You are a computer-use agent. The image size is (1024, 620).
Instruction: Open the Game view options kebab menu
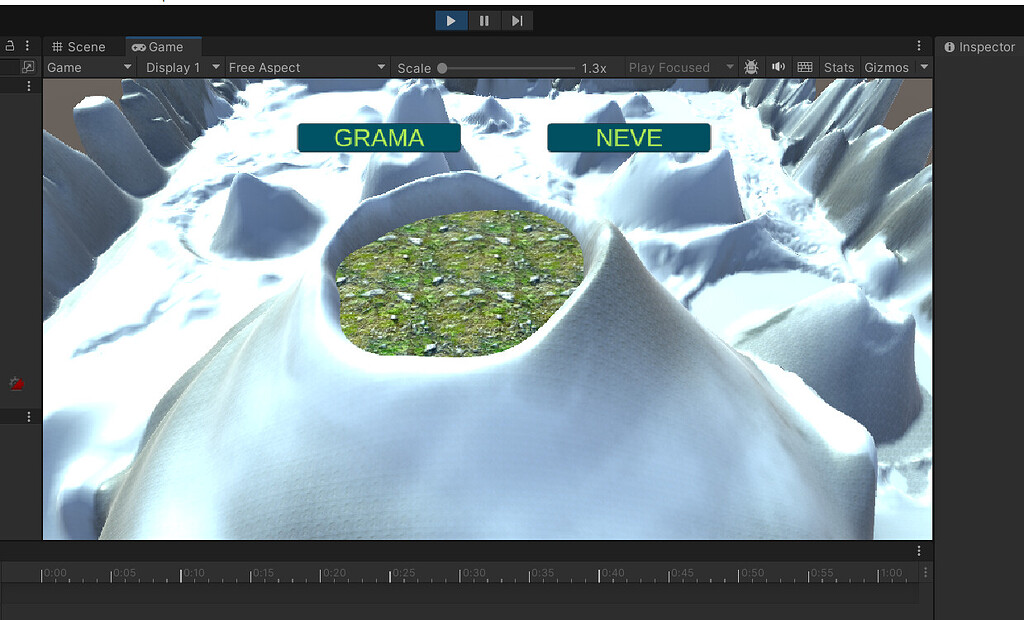click(x=918, y=46)
